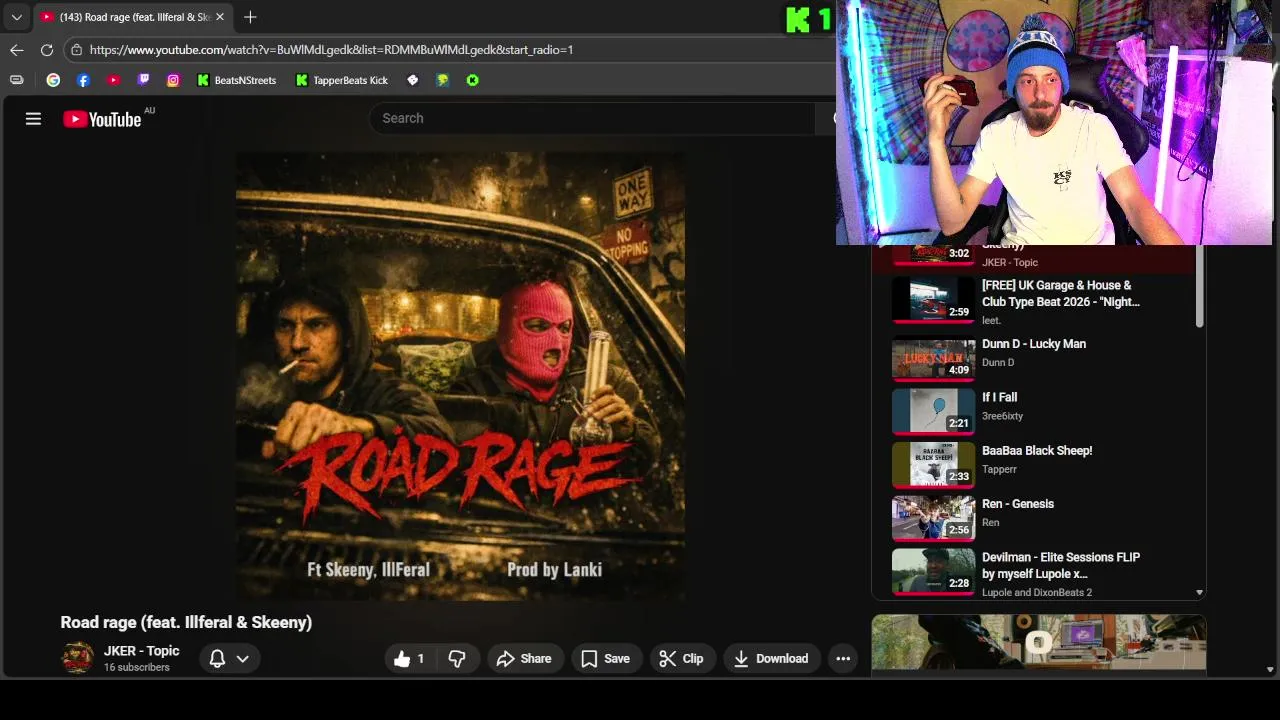Dislike the Road rage video
This screenshot has height=720, width=1280.
click(457, 658)
